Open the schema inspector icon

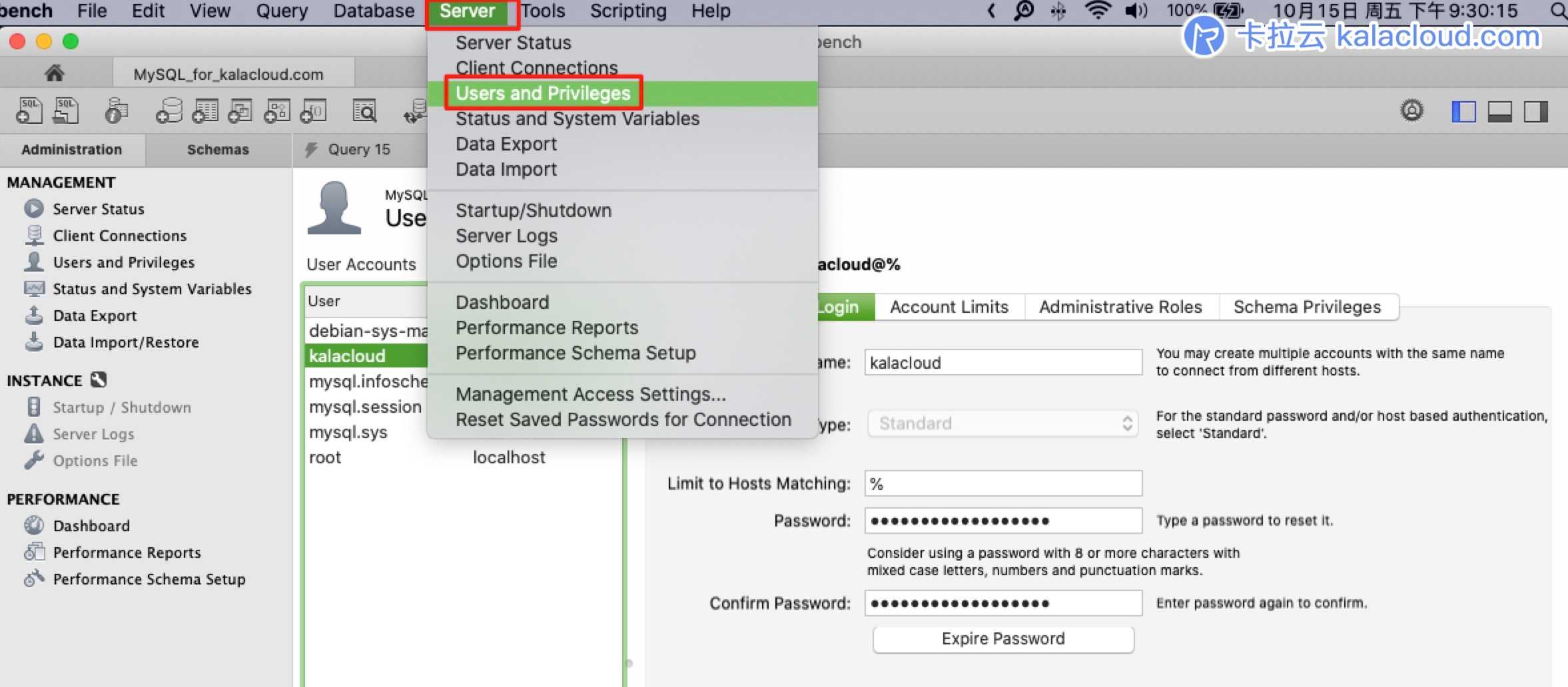(117, 111)
